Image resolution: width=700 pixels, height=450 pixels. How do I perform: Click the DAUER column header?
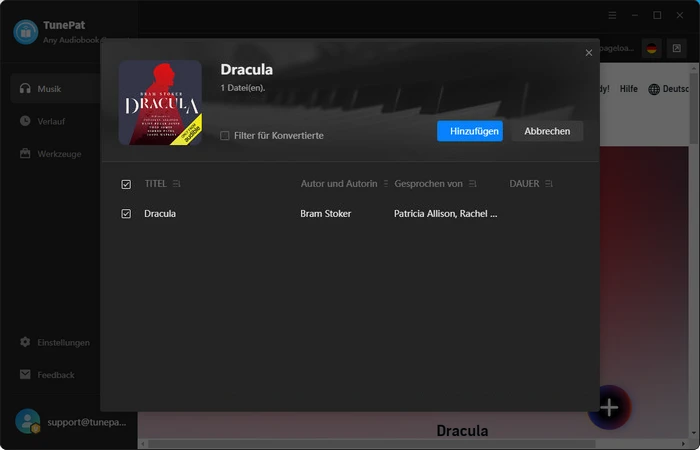pyautogui.click(x=524, y=183)
